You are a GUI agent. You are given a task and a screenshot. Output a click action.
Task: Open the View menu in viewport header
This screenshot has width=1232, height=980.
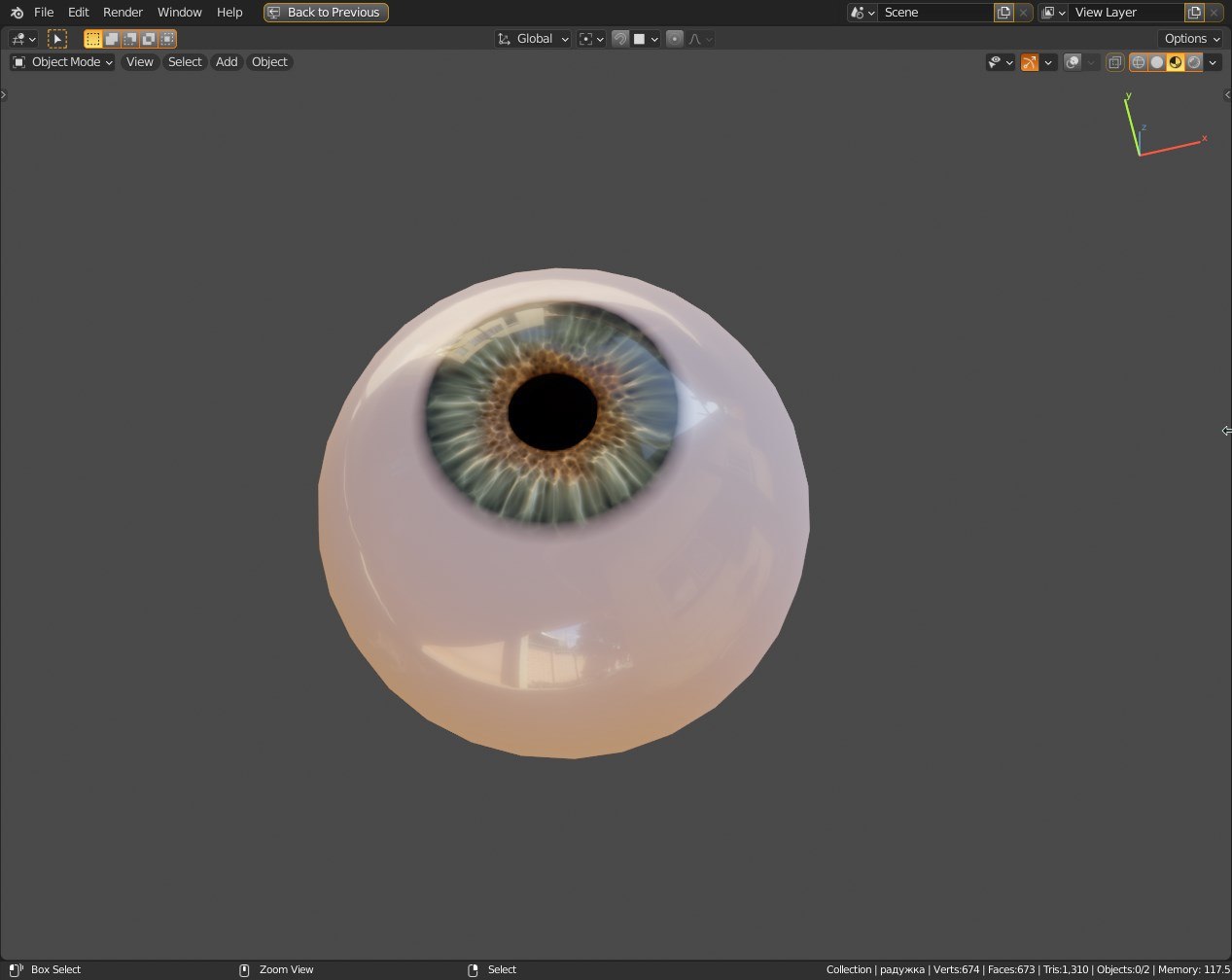pyautogui.click(x=140, y=62)
